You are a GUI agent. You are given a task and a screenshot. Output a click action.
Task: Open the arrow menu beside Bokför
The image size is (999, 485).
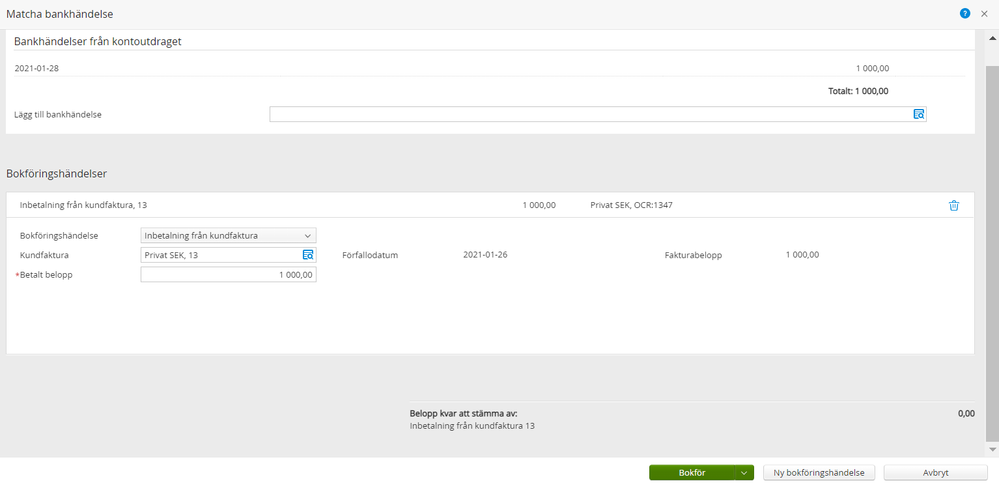coord(743,473)
